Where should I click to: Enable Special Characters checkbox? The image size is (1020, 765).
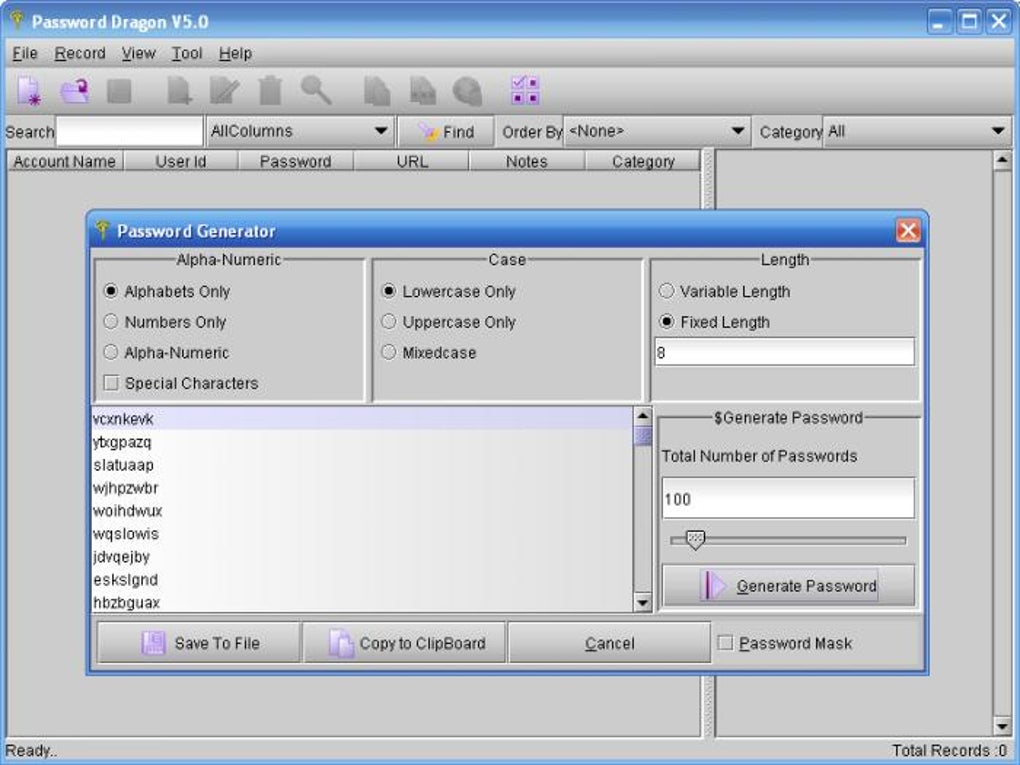click(x=111, y=382)
